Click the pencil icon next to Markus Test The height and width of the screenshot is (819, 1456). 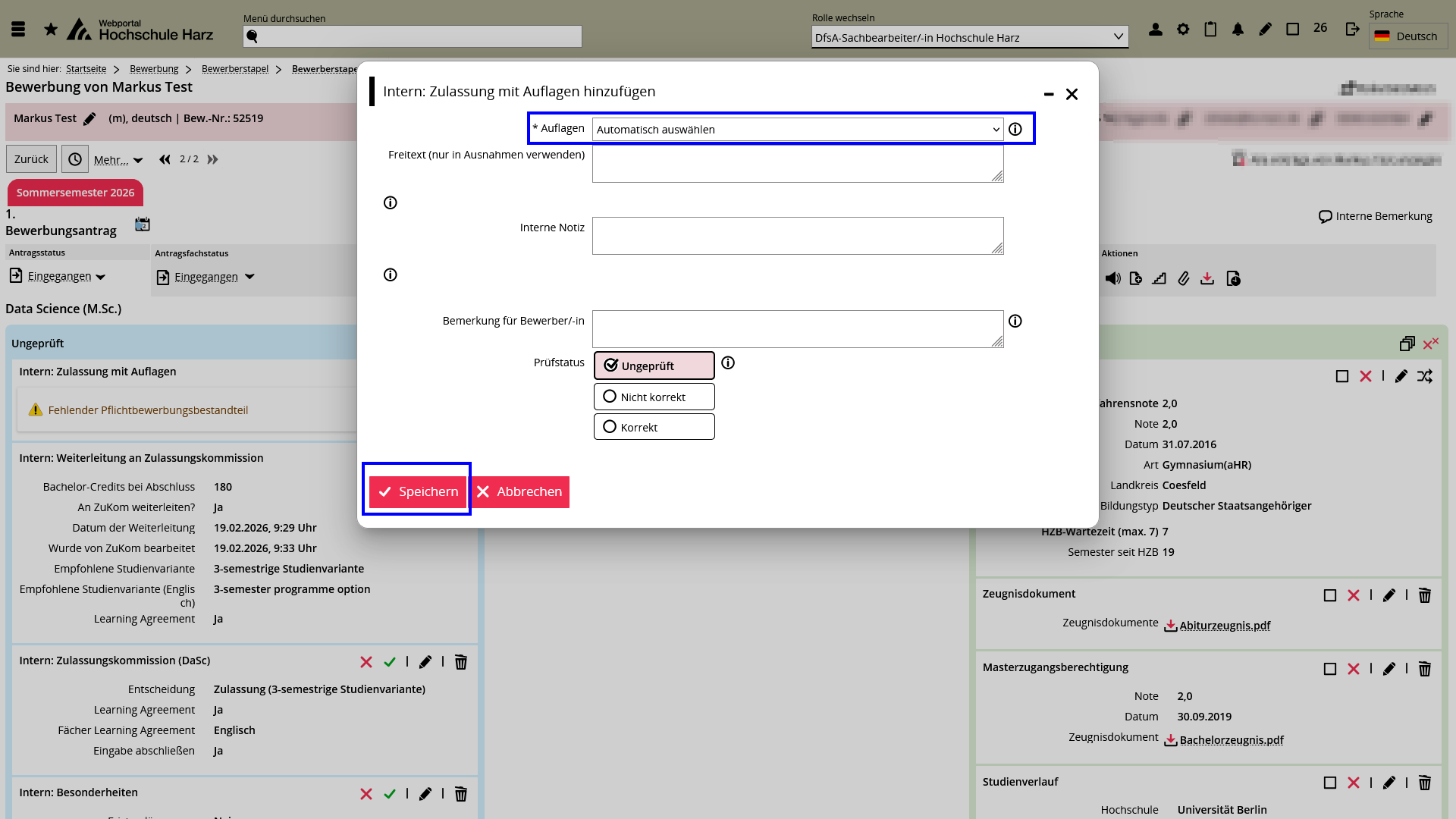(89, 119)
